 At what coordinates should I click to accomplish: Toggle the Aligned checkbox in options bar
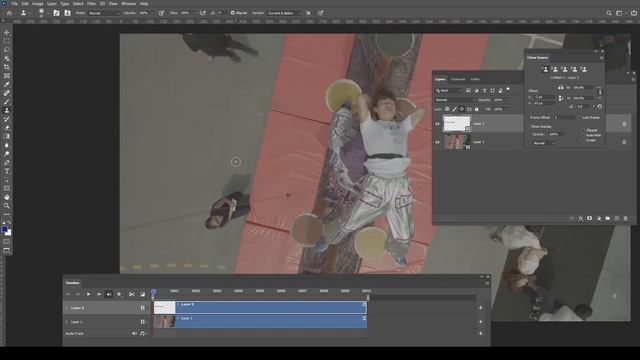click(x=233, y=13)
